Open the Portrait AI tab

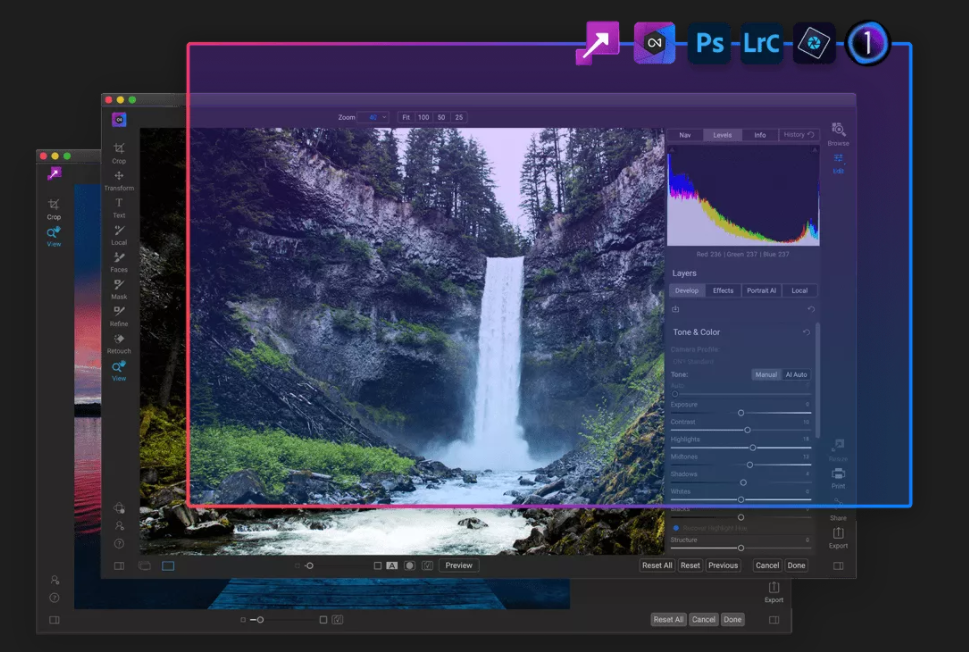761,290
